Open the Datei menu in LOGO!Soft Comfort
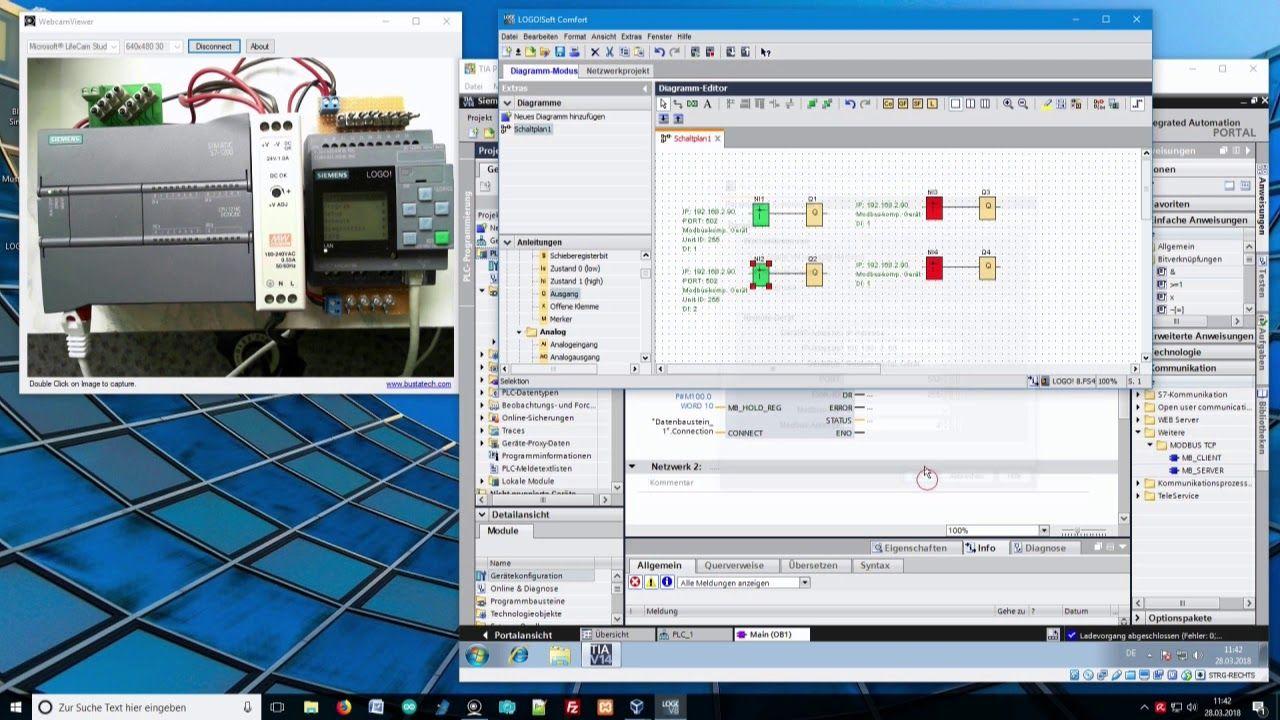Viewport: 1280px width, 720px height. pos(509,37)
